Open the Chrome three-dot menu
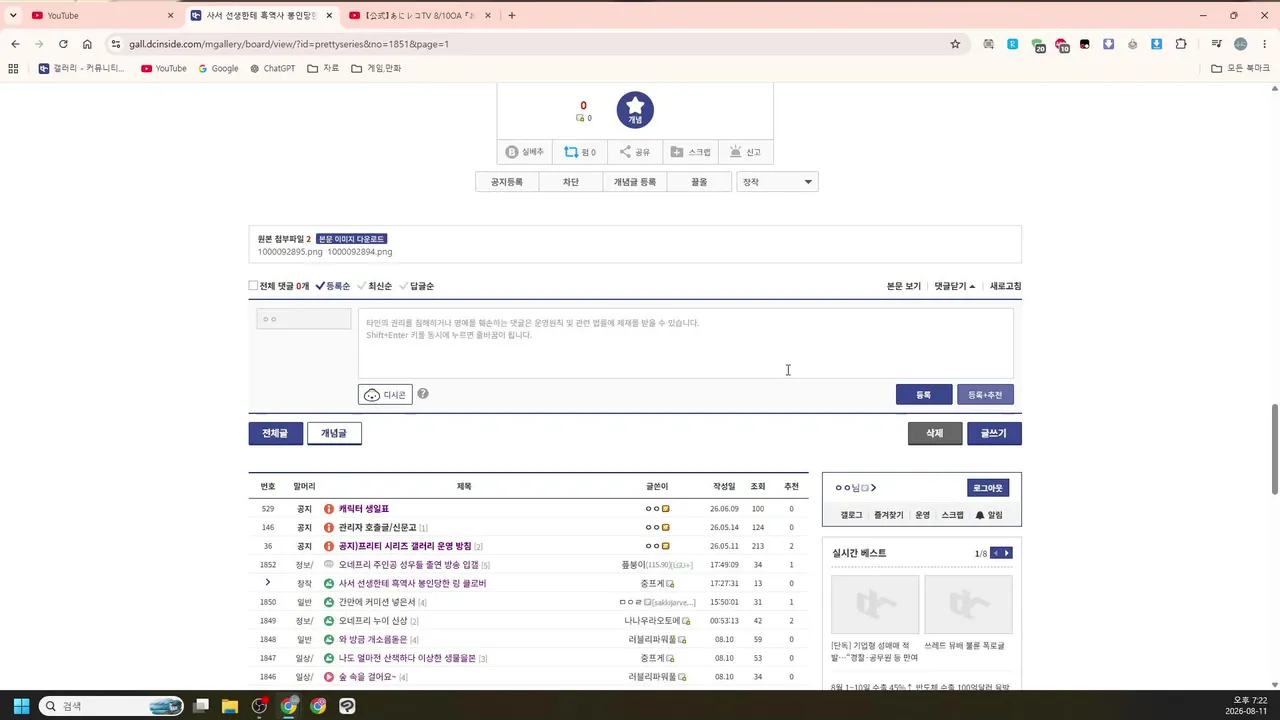Screen dimensions: 1280x720 [x=1265, y=44]
